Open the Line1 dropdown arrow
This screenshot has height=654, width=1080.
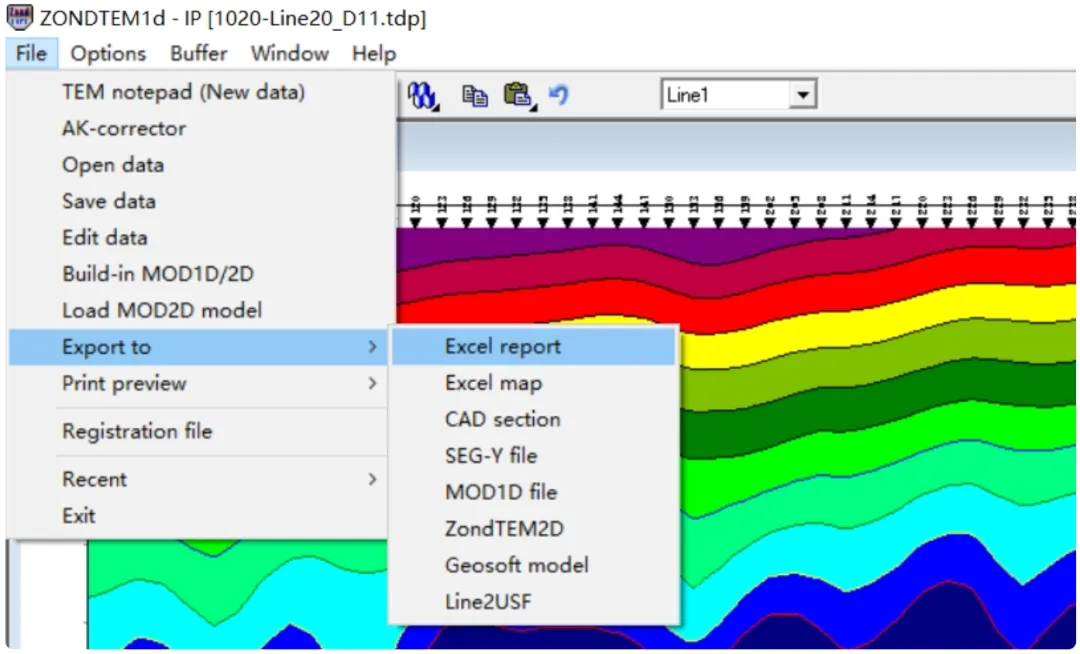point(803,95)
